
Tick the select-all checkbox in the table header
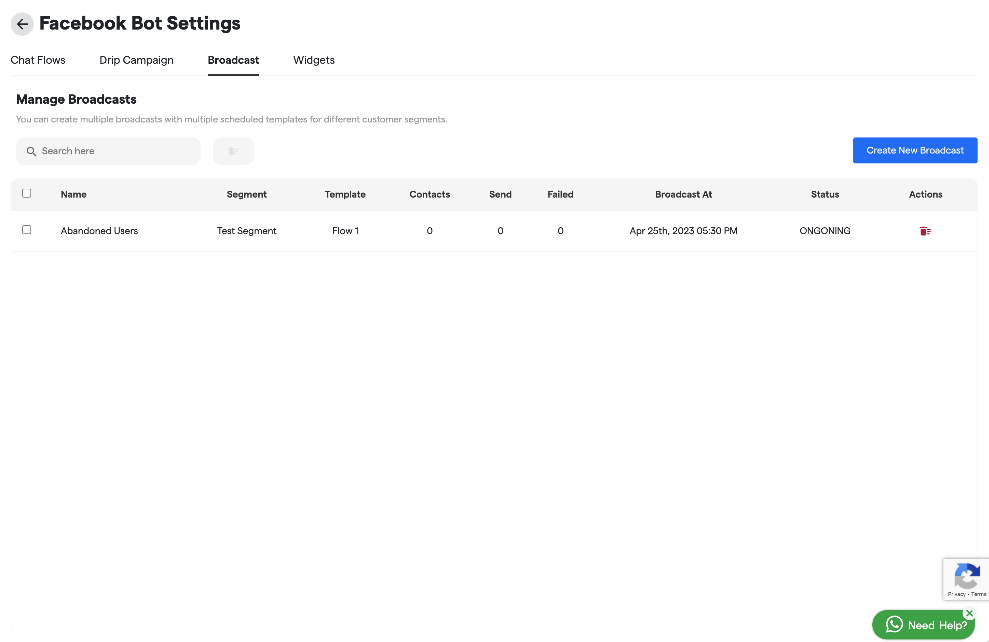pyautogui.click(x=27, y=194)
